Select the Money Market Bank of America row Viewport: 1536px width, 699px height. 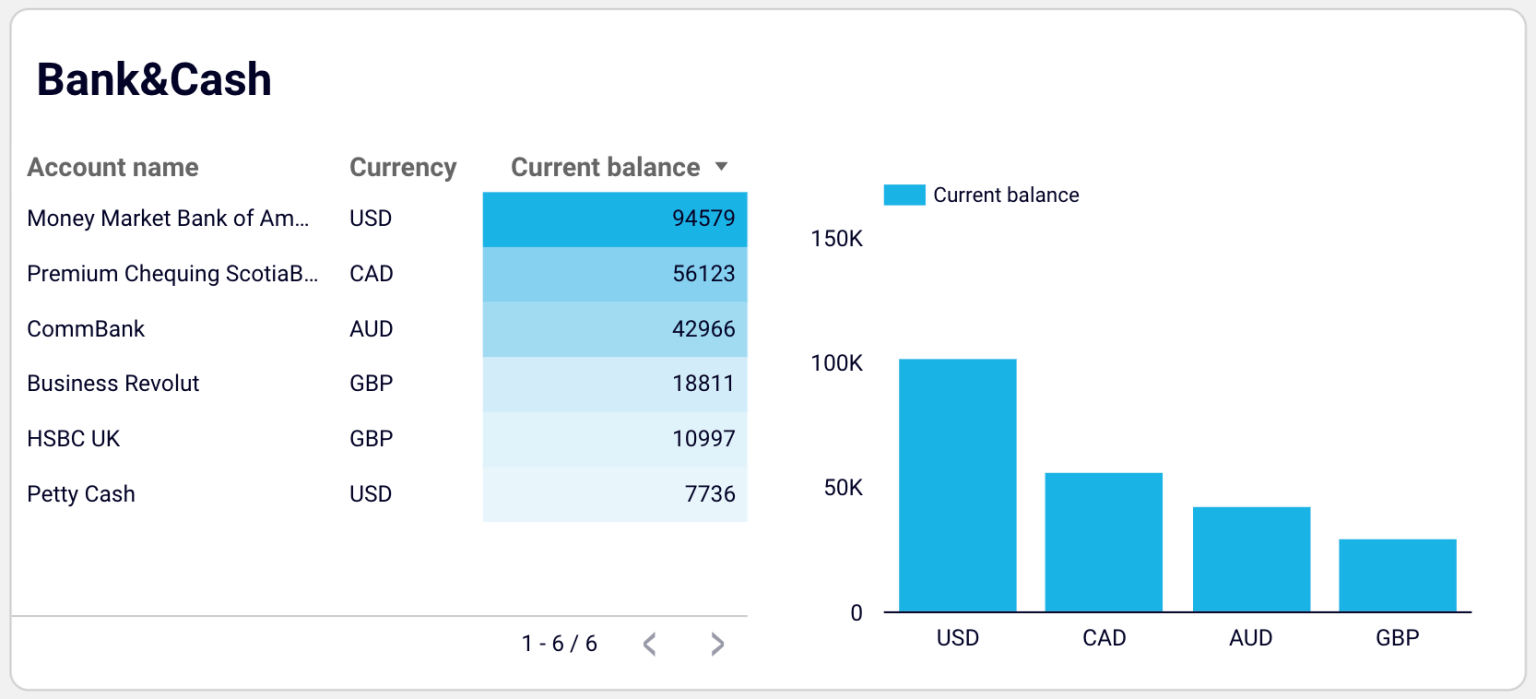click(x=168, y=218)
